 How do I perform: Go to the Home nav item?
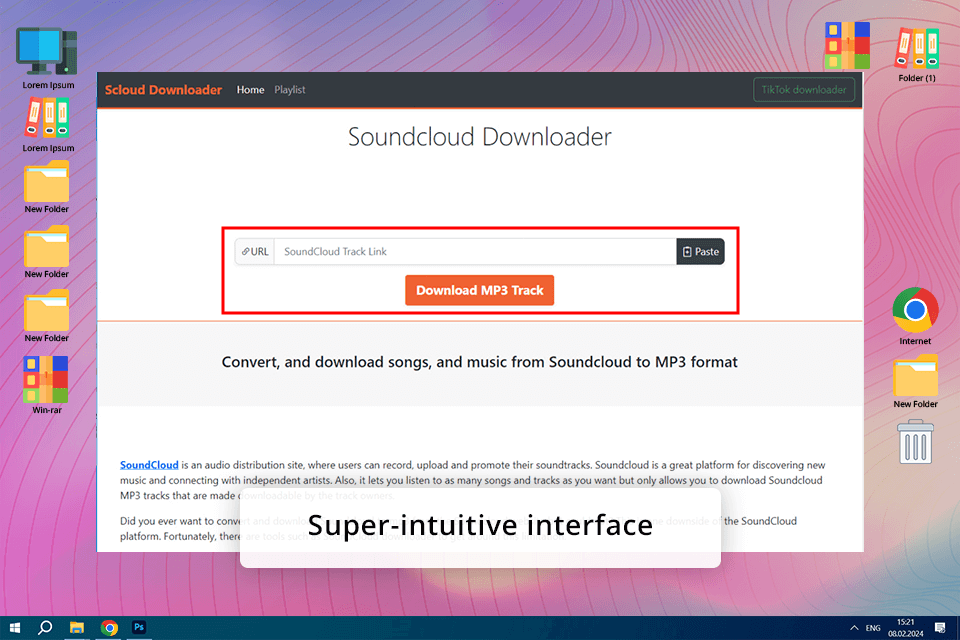[x=250, y=89]
